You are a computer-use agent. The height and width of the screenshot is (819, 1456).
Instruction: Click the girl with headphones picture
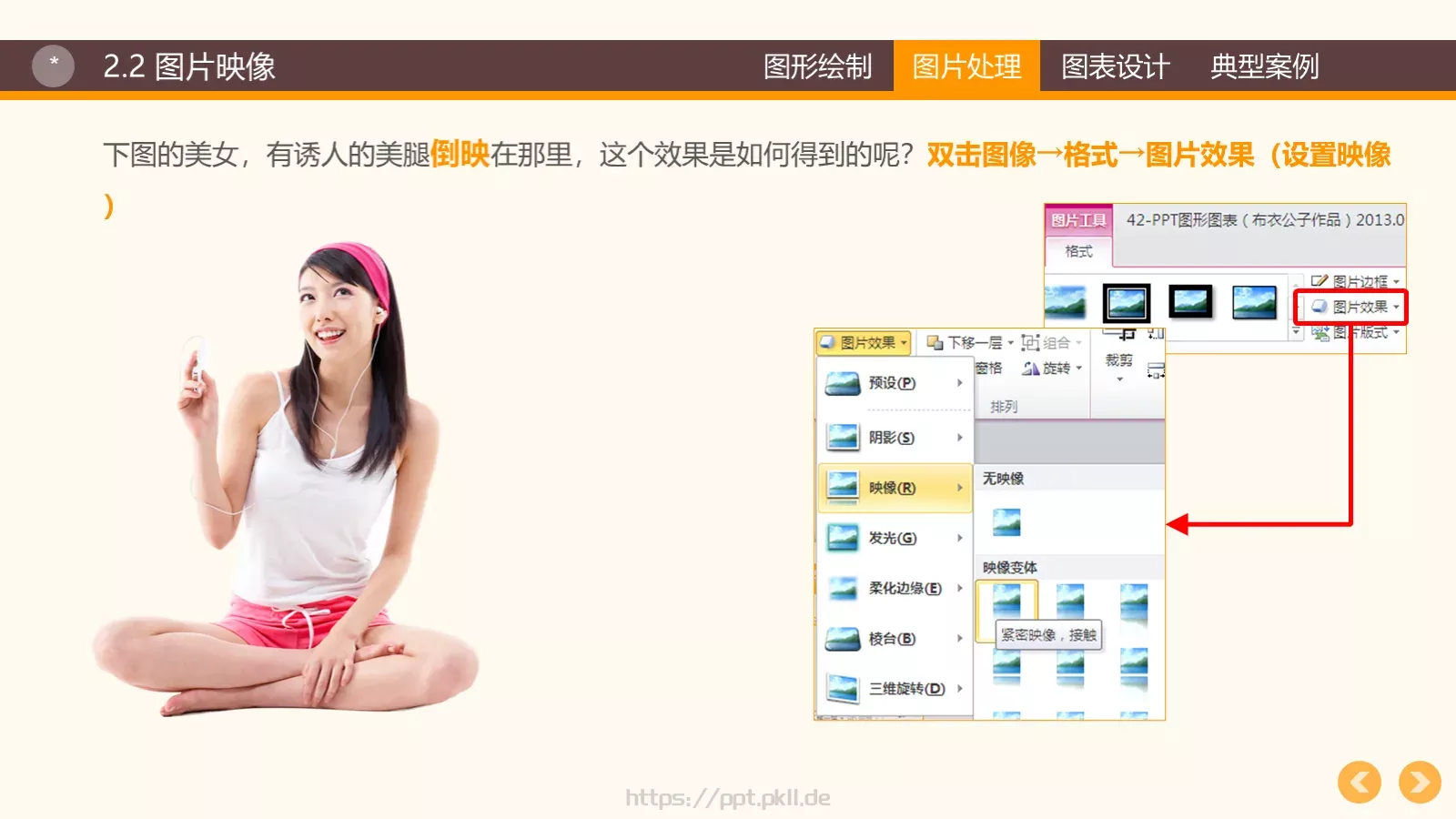pos(286,480)
